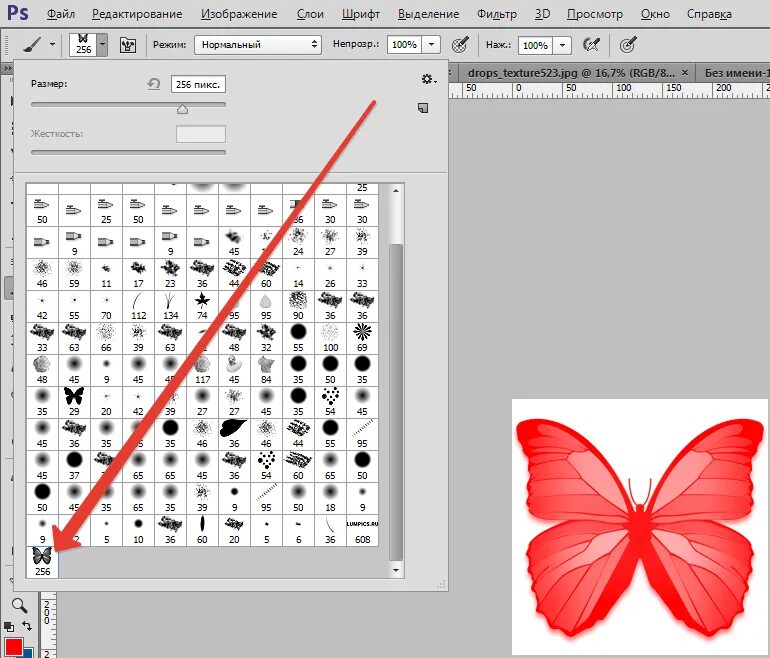Viewport: 770px width, 658px height.
Task: Reset default colors icon
Action: click(x=9, y=627)
